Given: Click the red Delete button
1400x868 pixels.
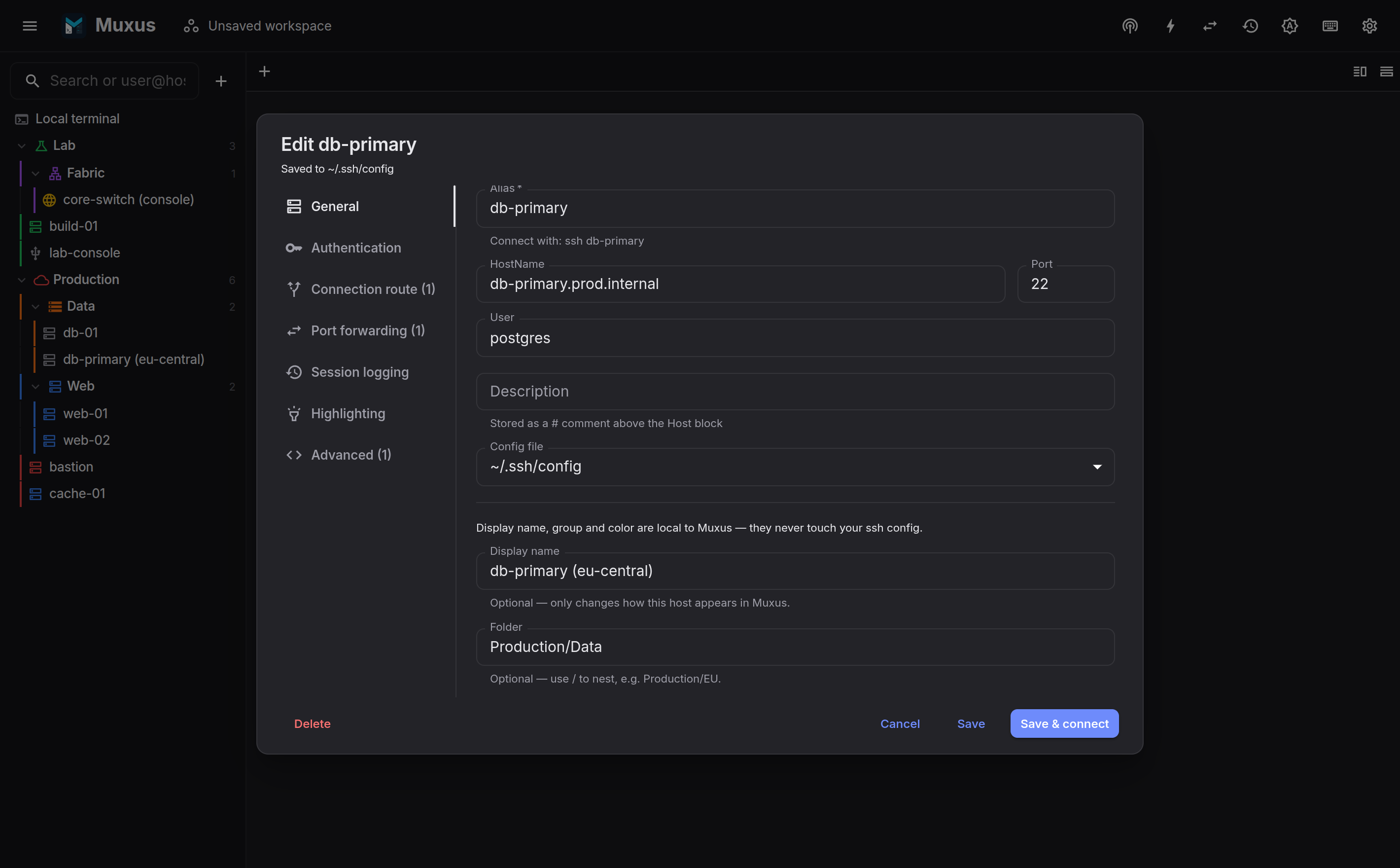Looking at the screenshot, I should click(x=312, y=724).
